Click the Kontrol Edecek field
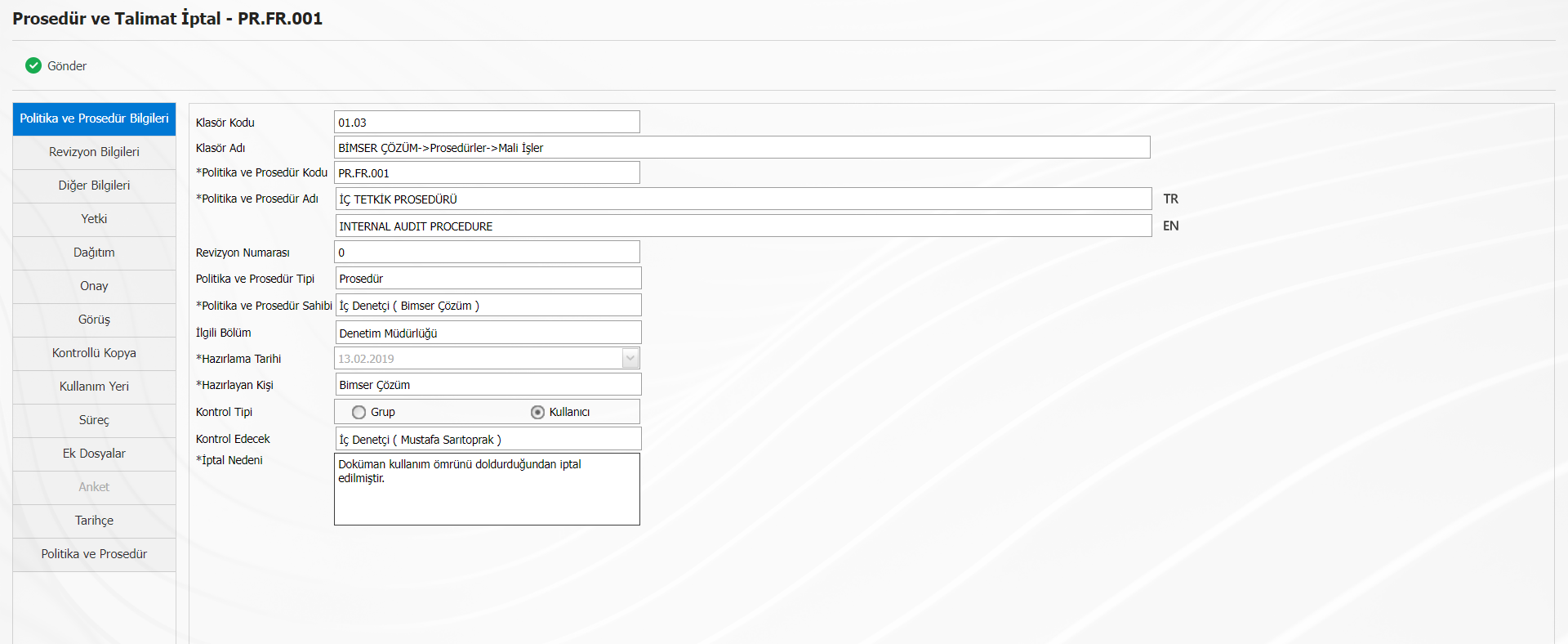 (x=488, y=439)
